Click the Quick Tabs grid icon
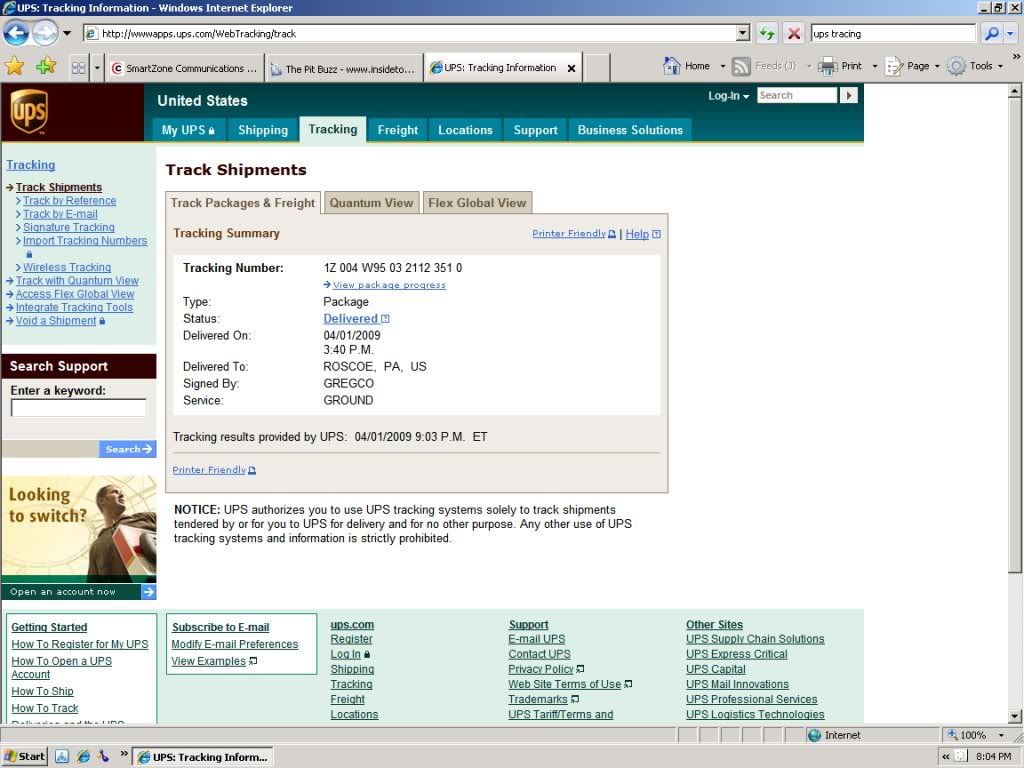 click(78, 67)
